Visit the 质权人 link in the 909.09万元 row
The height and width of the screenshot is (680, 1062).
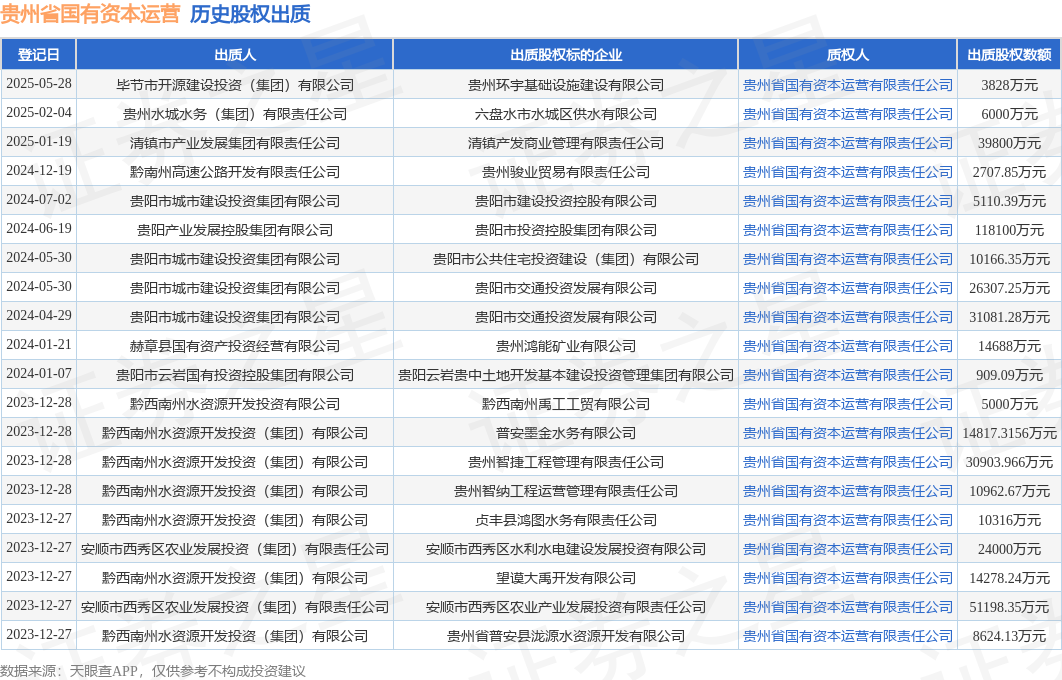847,375
